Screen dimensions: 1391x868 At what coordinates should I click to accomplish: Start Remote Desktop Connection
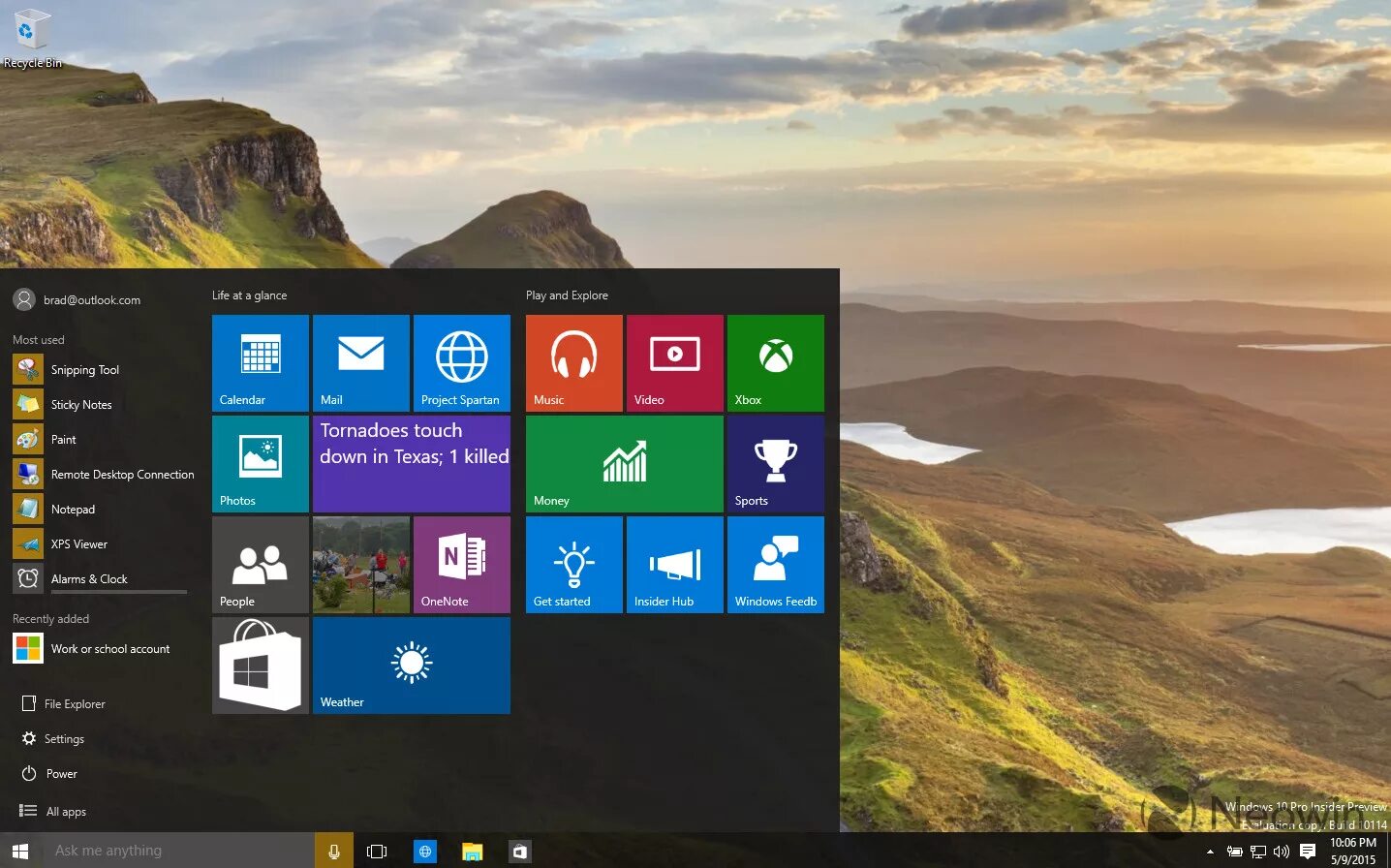(123, 474)
